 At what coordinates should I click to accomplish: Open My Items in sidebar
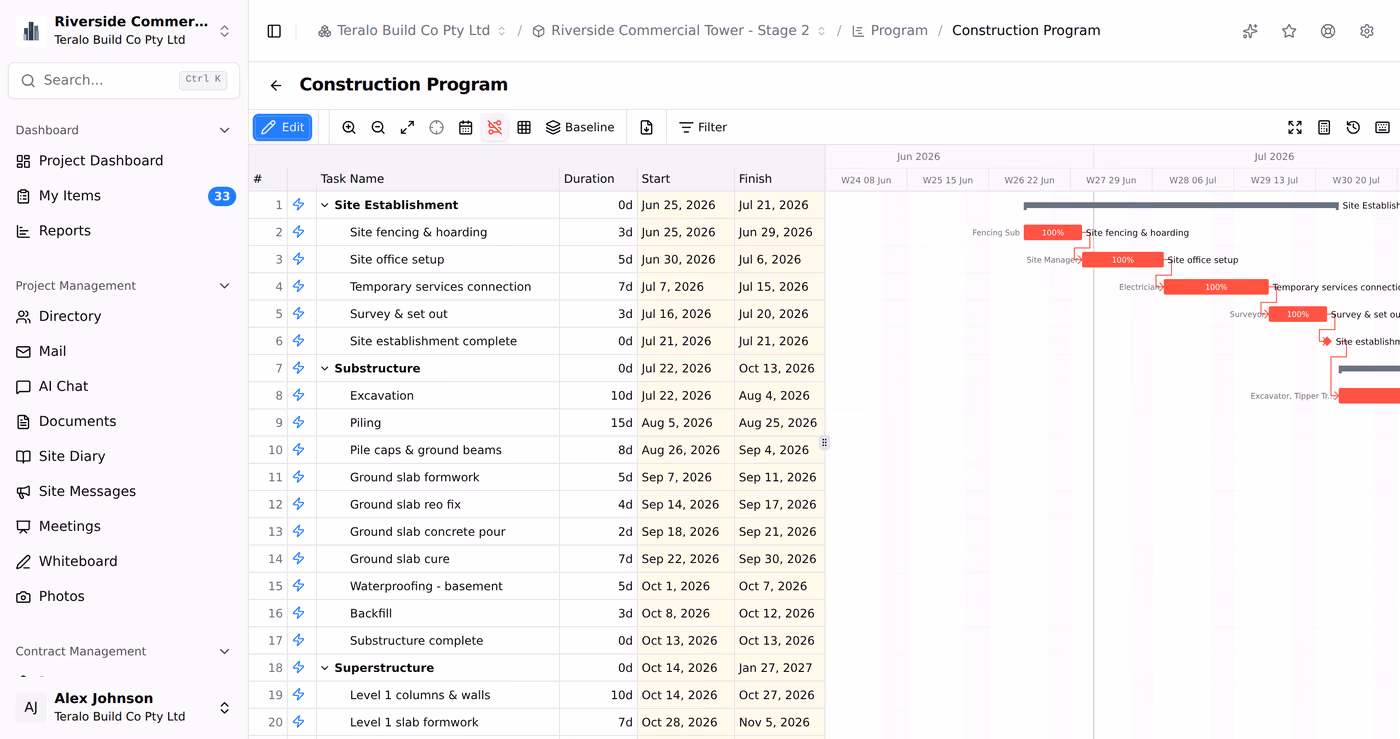coord(124,196)
